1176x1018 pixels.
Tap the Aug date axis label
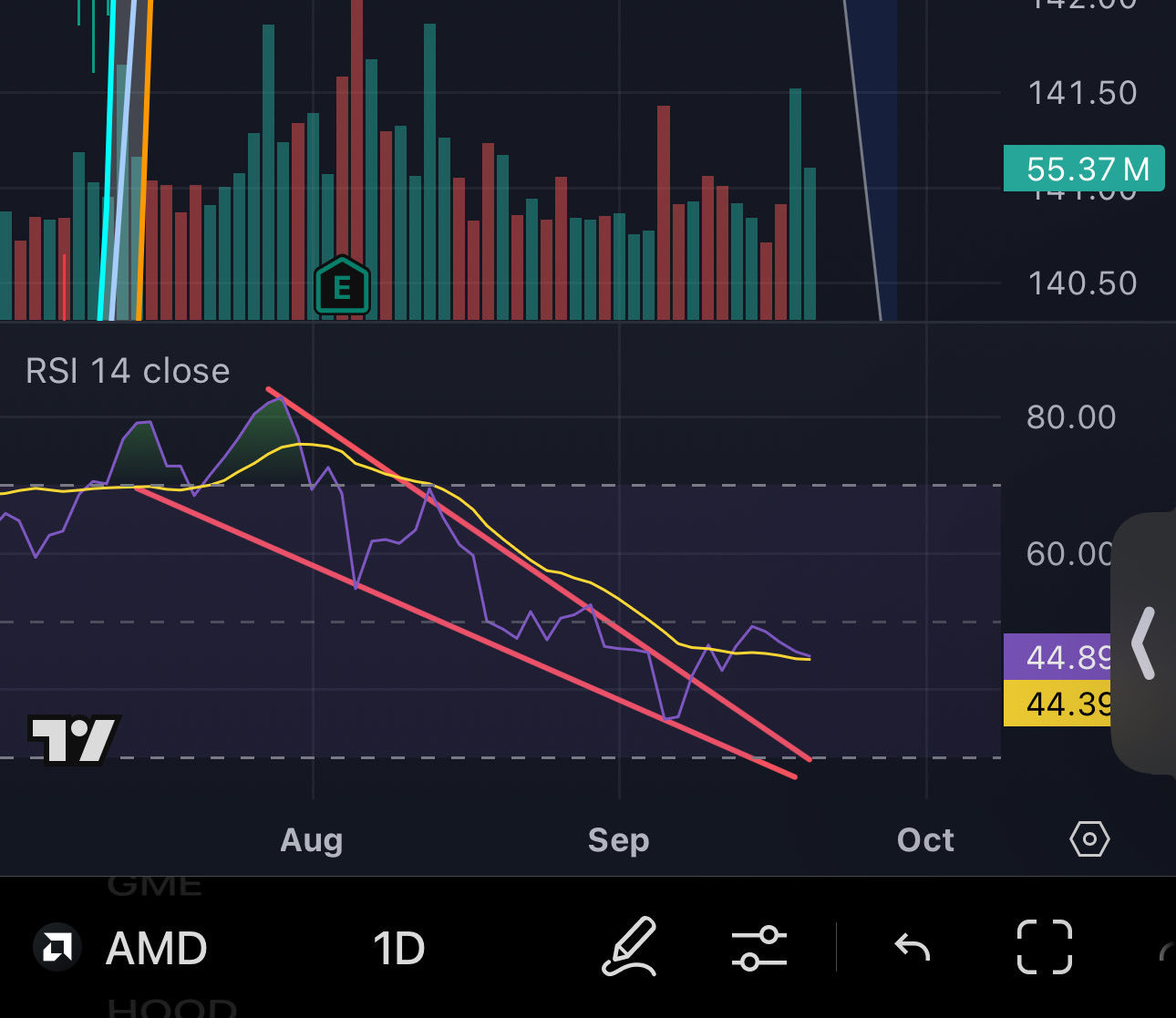[312, 839]
